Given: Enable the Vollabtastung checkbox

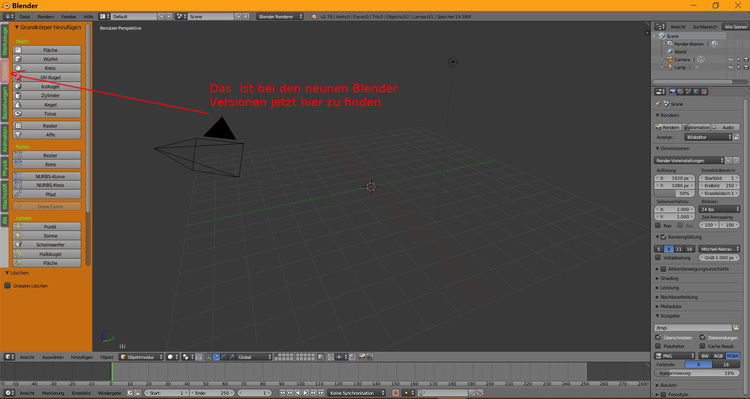Looking at the screenshot, I should tap(658, 258).
